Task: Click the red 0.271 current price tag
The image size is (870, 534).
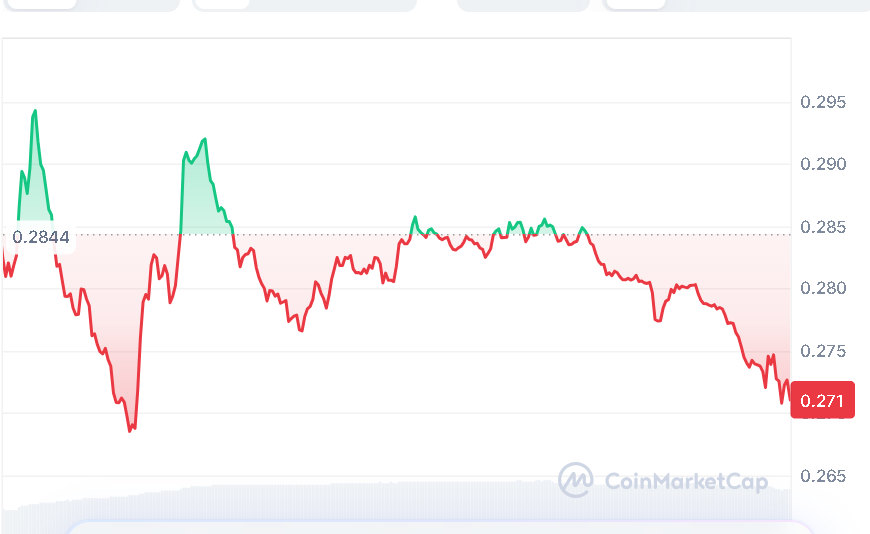Action: [x=822, y=400]
